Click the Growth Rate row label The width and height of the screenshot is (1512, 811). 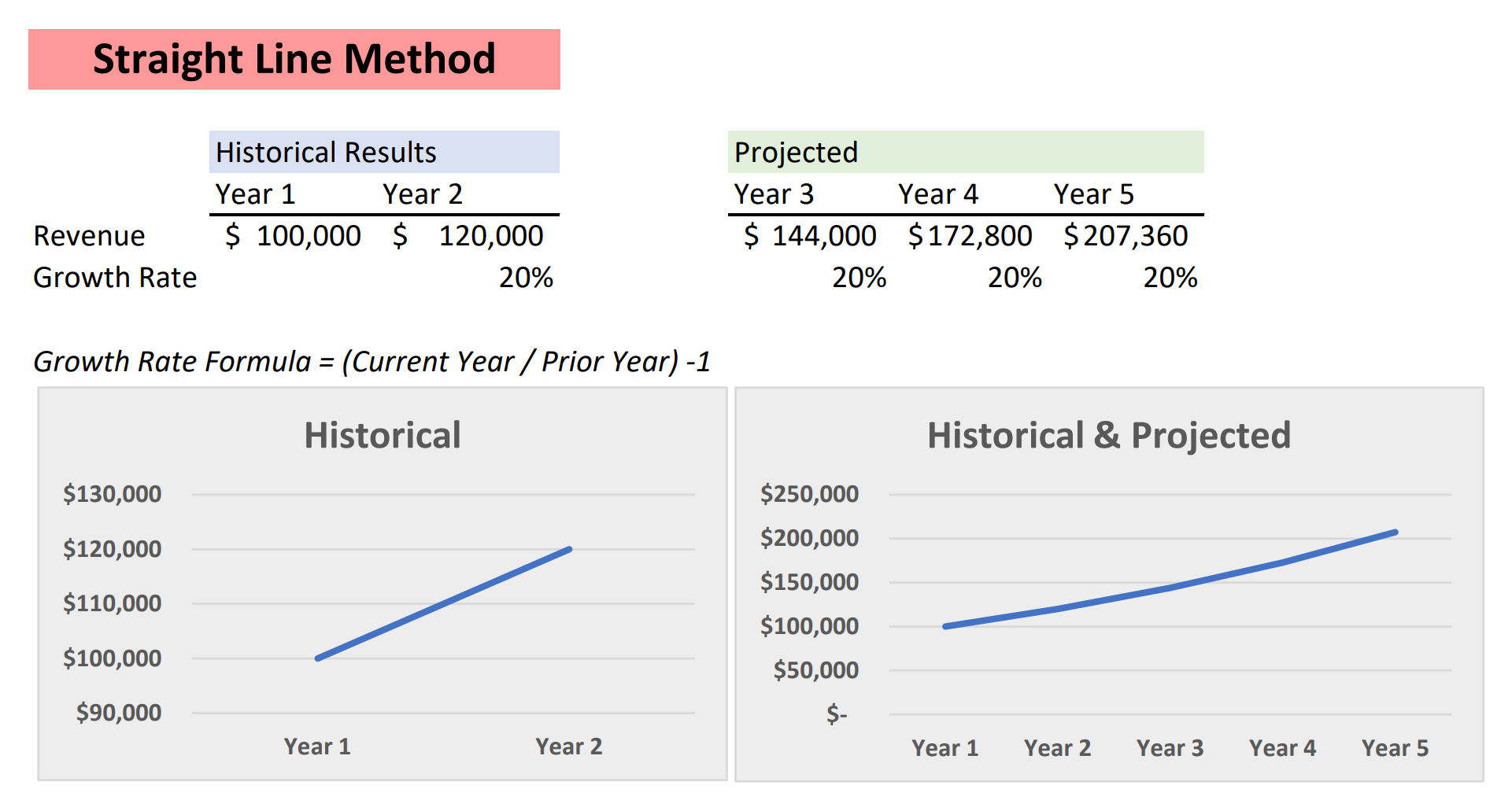115,278
